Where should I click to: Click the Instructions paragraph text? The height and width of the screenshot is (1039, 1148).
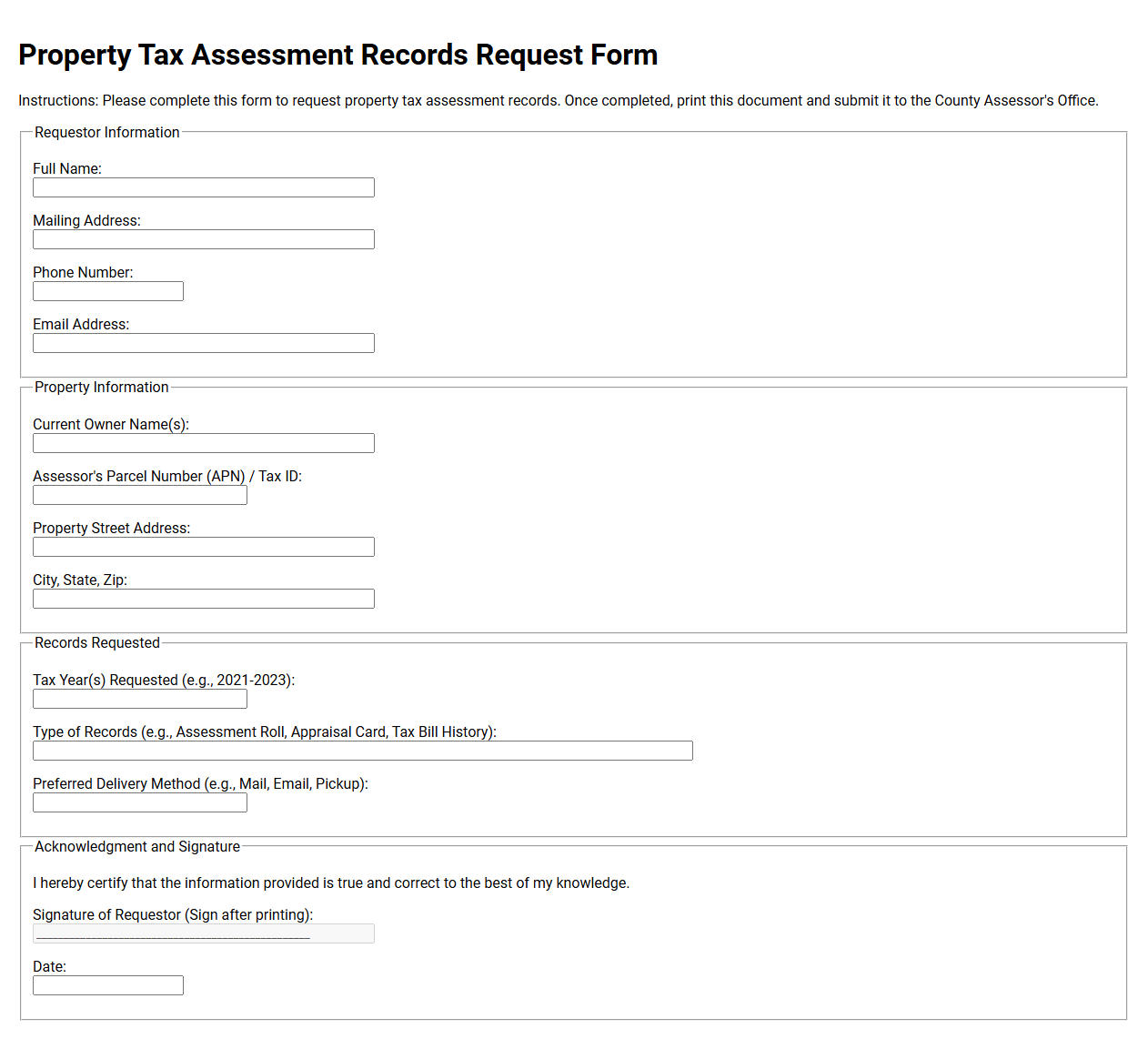(x=559, y=100)
